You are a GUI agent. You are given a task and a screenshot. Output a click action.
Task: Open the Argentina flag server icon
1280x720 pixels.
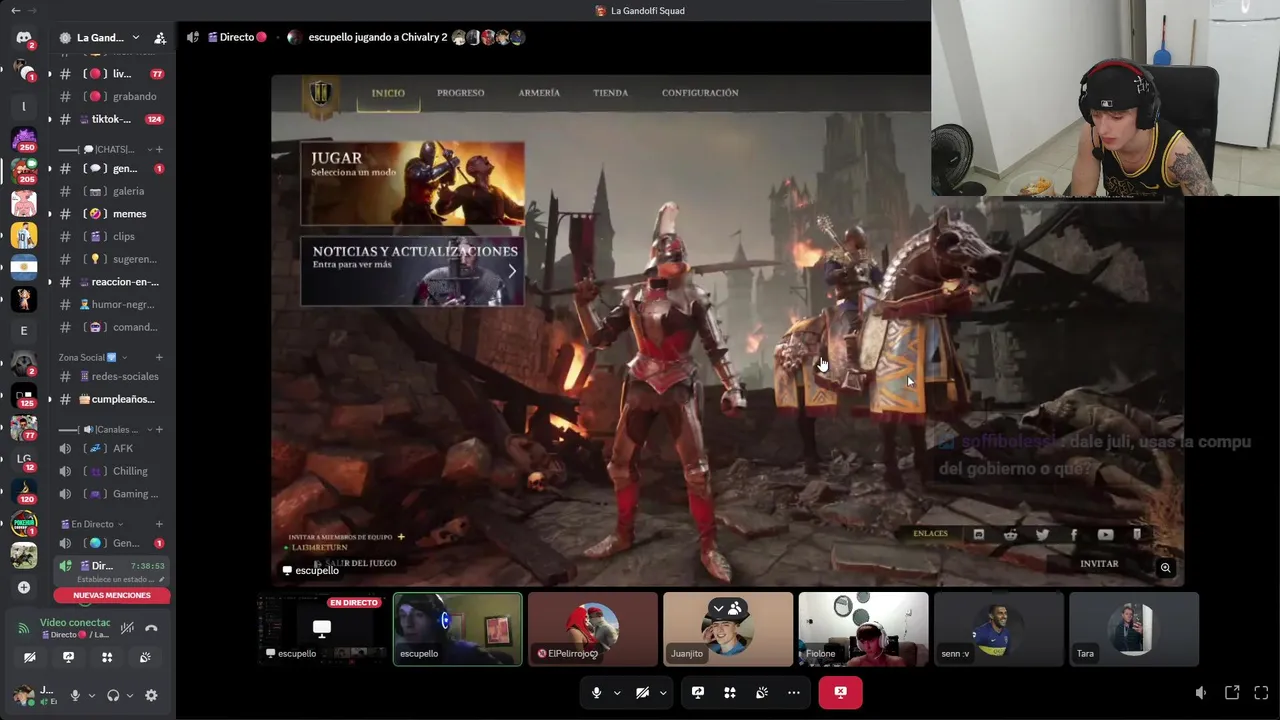tap(23, 267)
